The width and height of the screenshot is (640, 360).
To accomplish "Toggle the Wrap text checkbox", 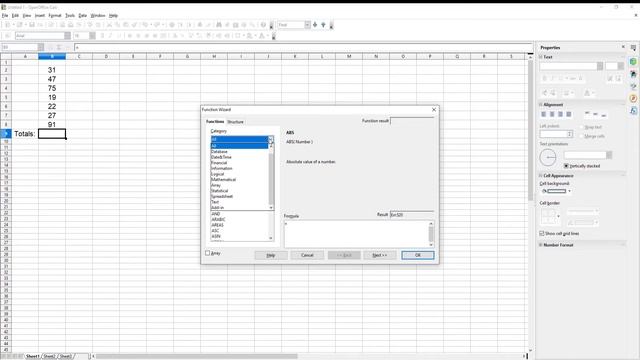I will click(582, 127).
